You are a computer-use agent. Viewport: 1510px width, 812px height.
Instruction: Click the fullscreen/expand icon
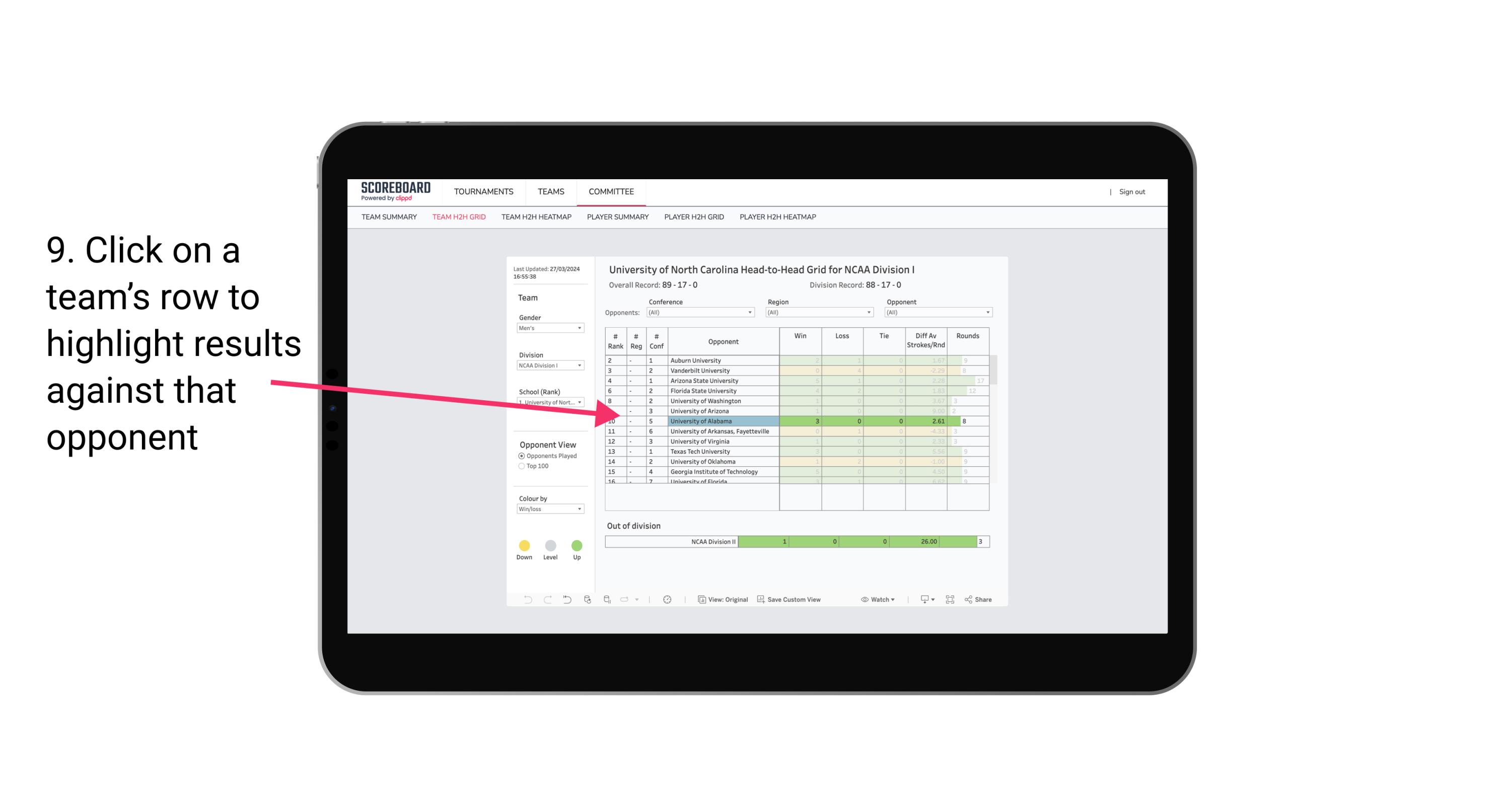coord(950,600)
